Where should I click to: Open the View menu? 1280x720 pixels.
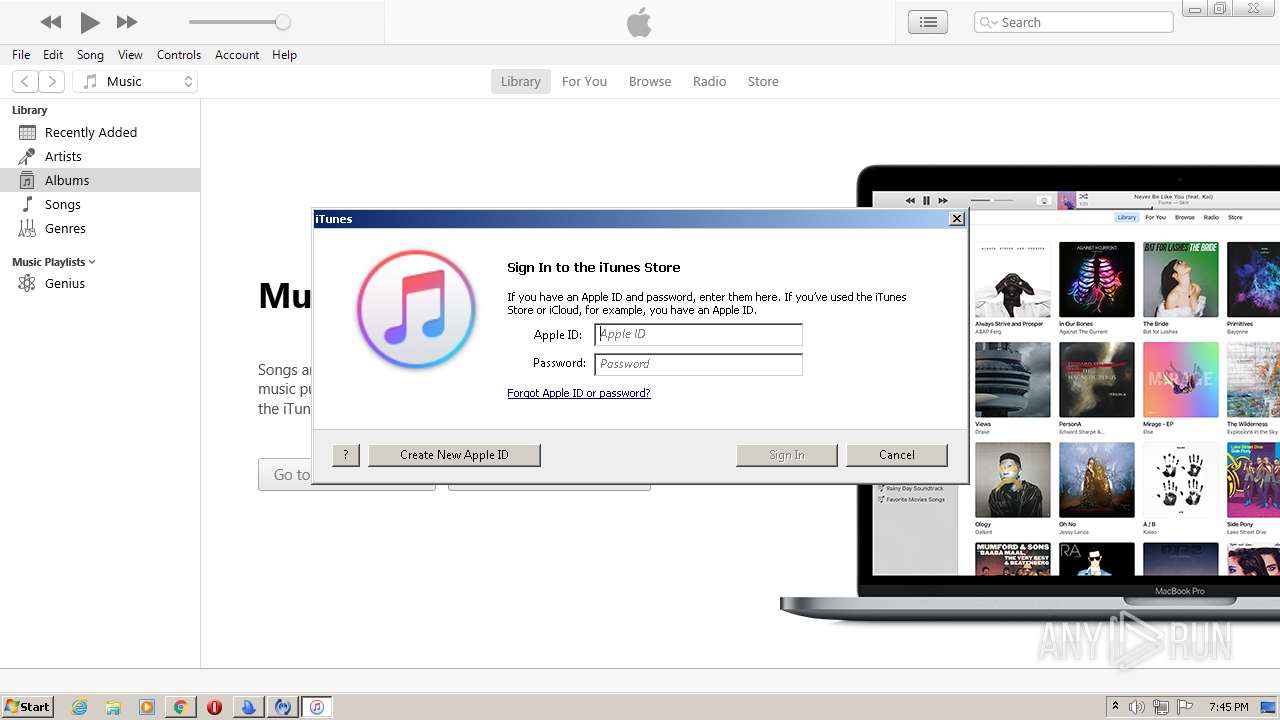[x=130, y=55]
